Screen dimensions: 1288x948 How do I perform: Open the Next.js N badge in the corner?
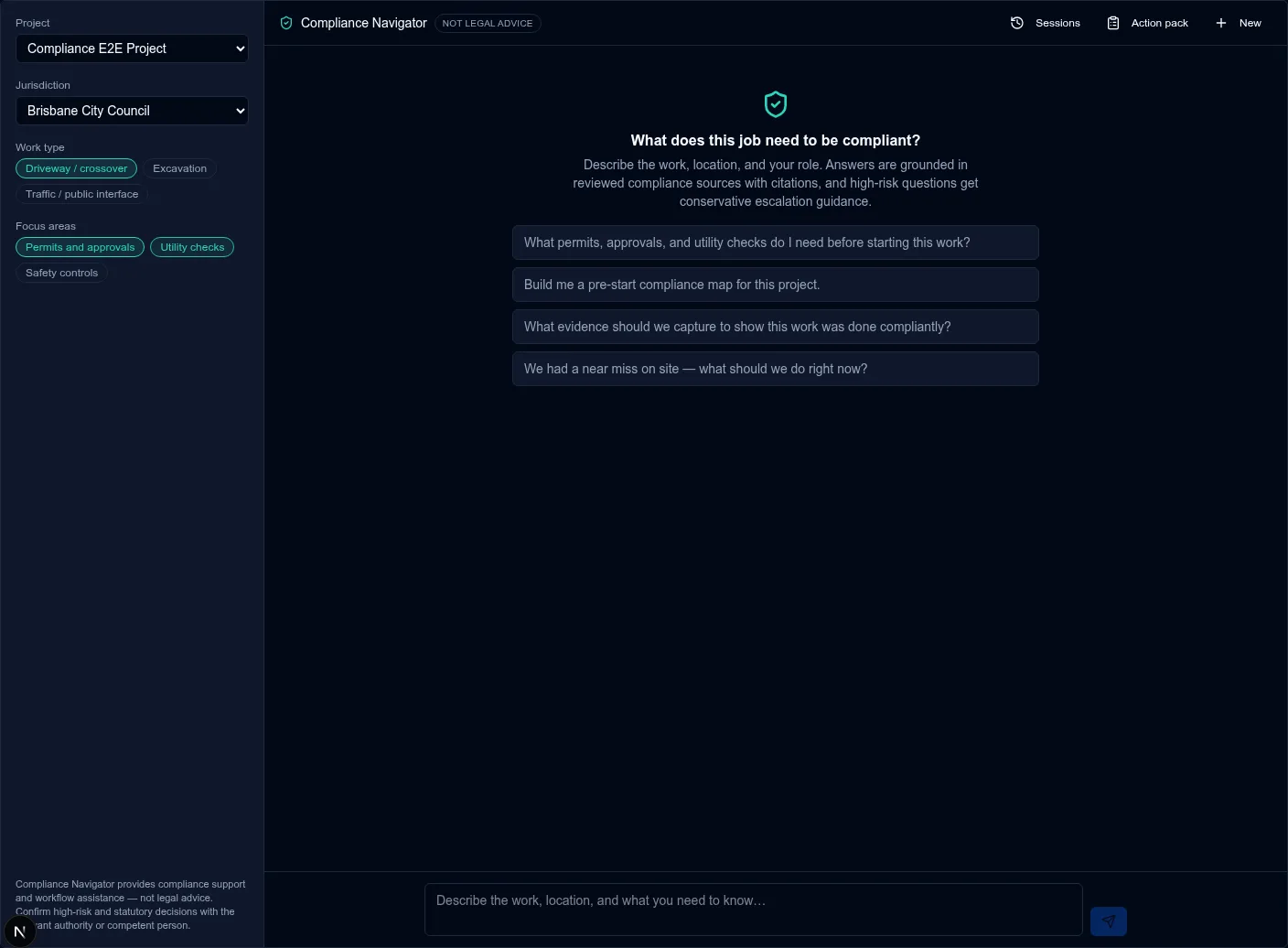tap(19, 932)
